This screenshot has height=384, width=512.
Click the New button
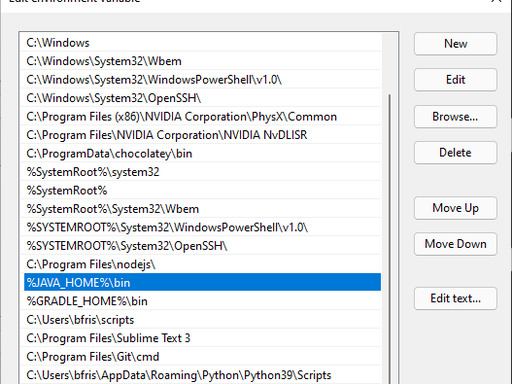(x=455, y=44)
